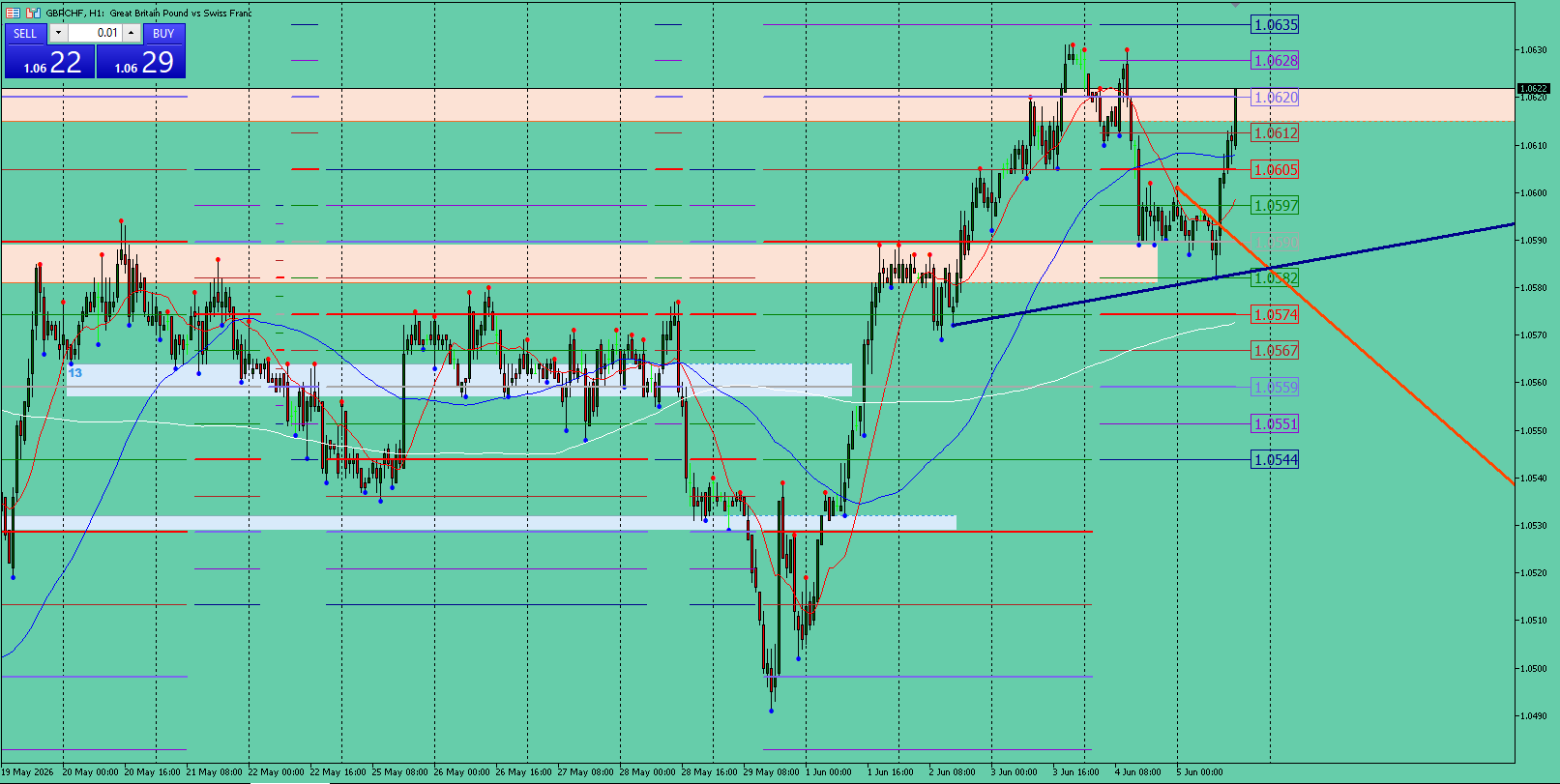Viewport: 1560px width, 784px height.
Task: Click the 1.0490 price scale label
Action: (x=1533, y=716)
